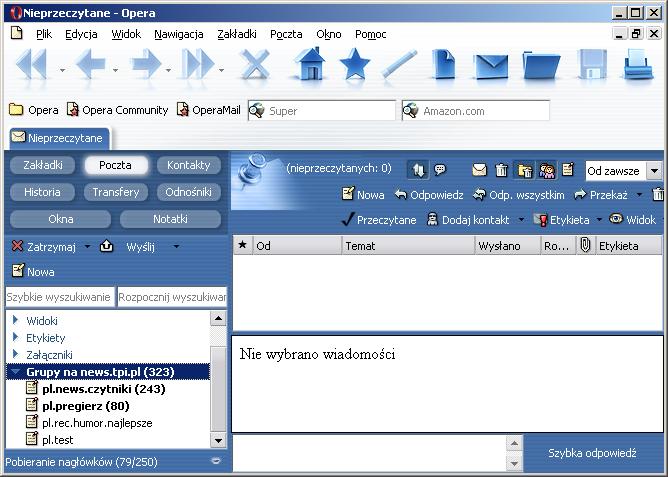
Task: Click the trash can icon in mail header
Action: click(x=502, y=170)
